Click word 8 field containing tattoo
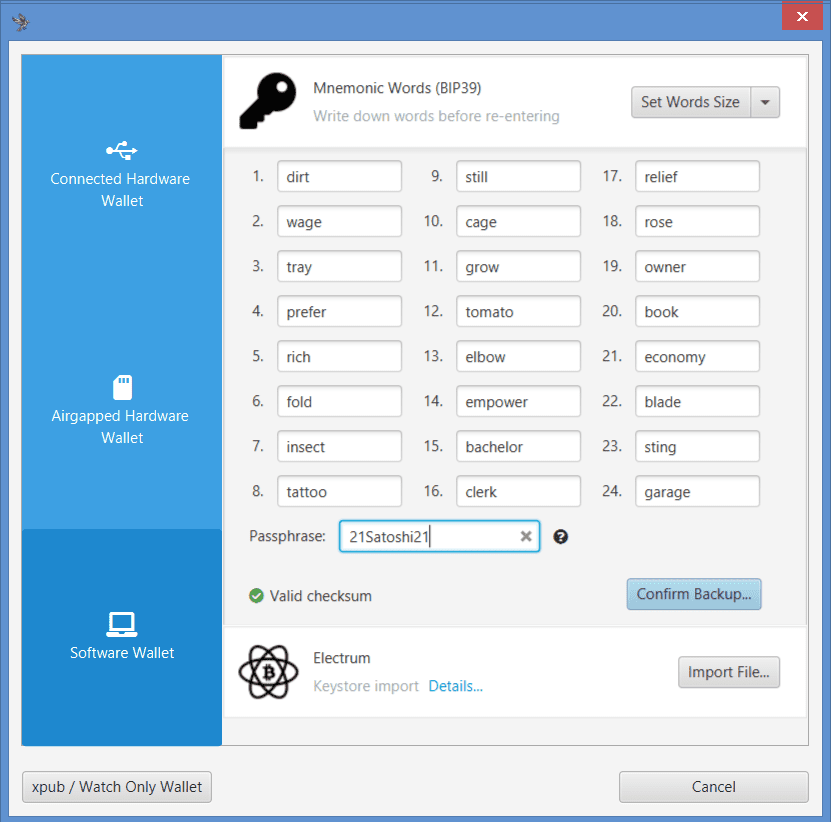 point(339,492)
